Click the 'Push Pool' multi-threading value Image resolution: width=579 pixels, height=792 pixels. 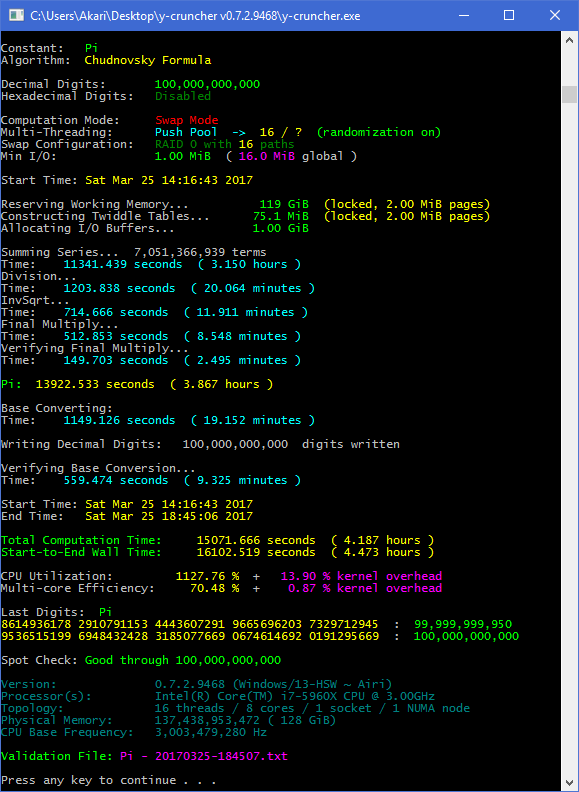[186, 132]
